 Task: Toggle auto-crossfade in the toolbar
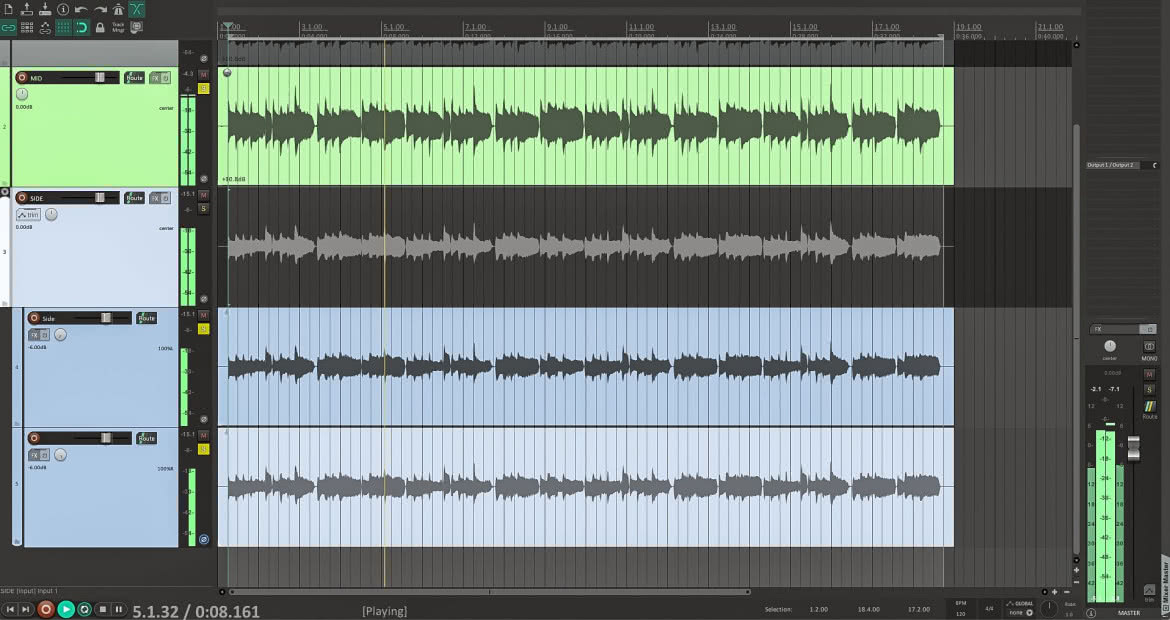[137, 9]
